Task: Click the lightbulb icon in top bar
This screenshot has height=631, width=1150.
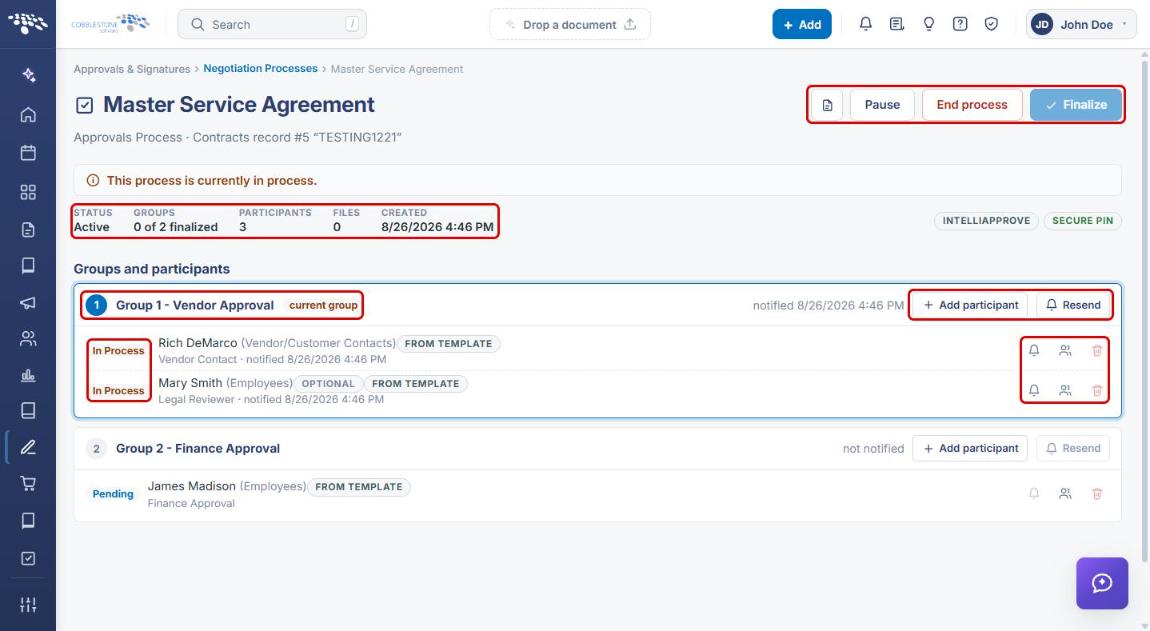Action: (929, 24)
